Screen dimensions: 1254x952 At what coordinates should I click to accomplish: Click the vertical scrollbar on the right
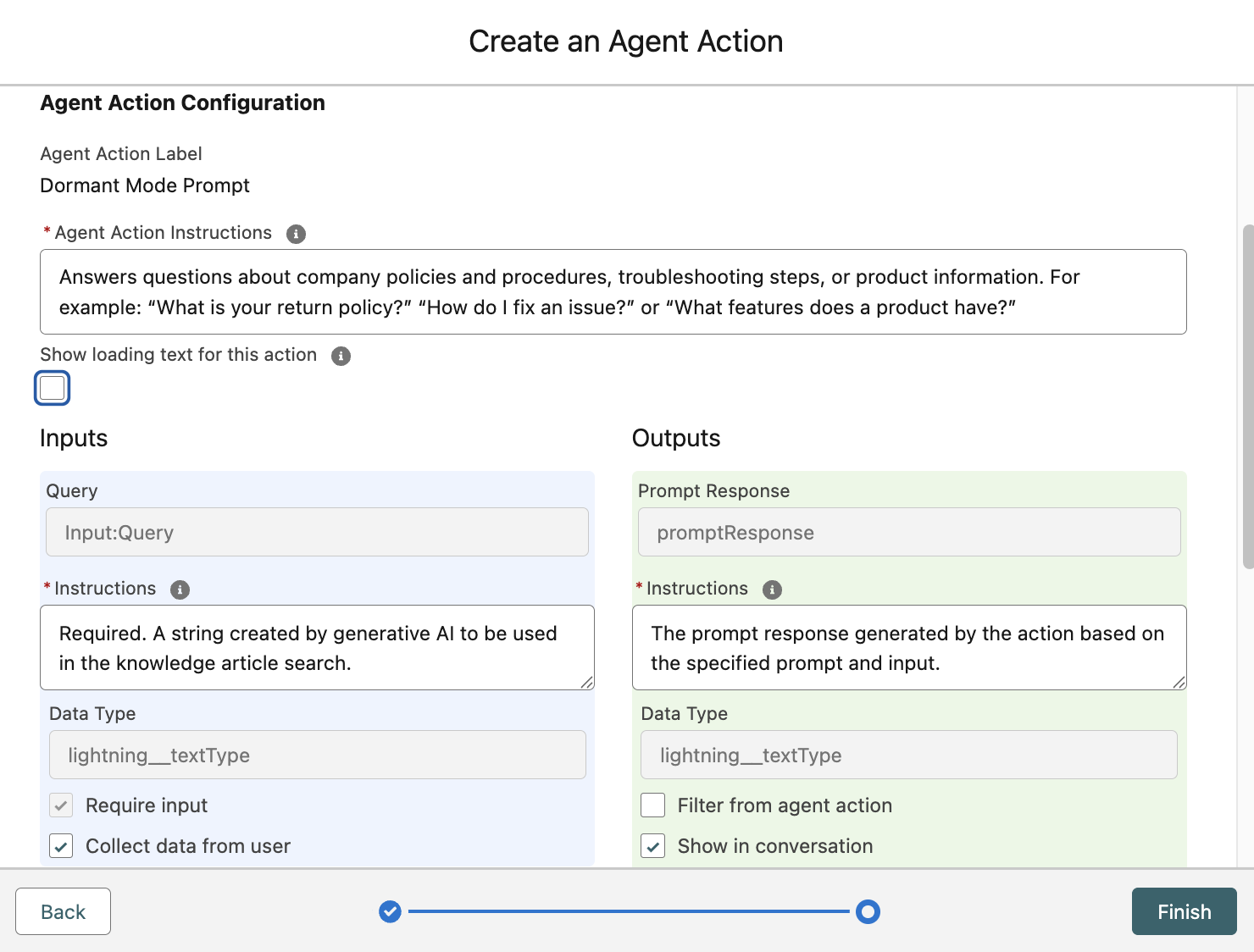(x=1247, y=396)
